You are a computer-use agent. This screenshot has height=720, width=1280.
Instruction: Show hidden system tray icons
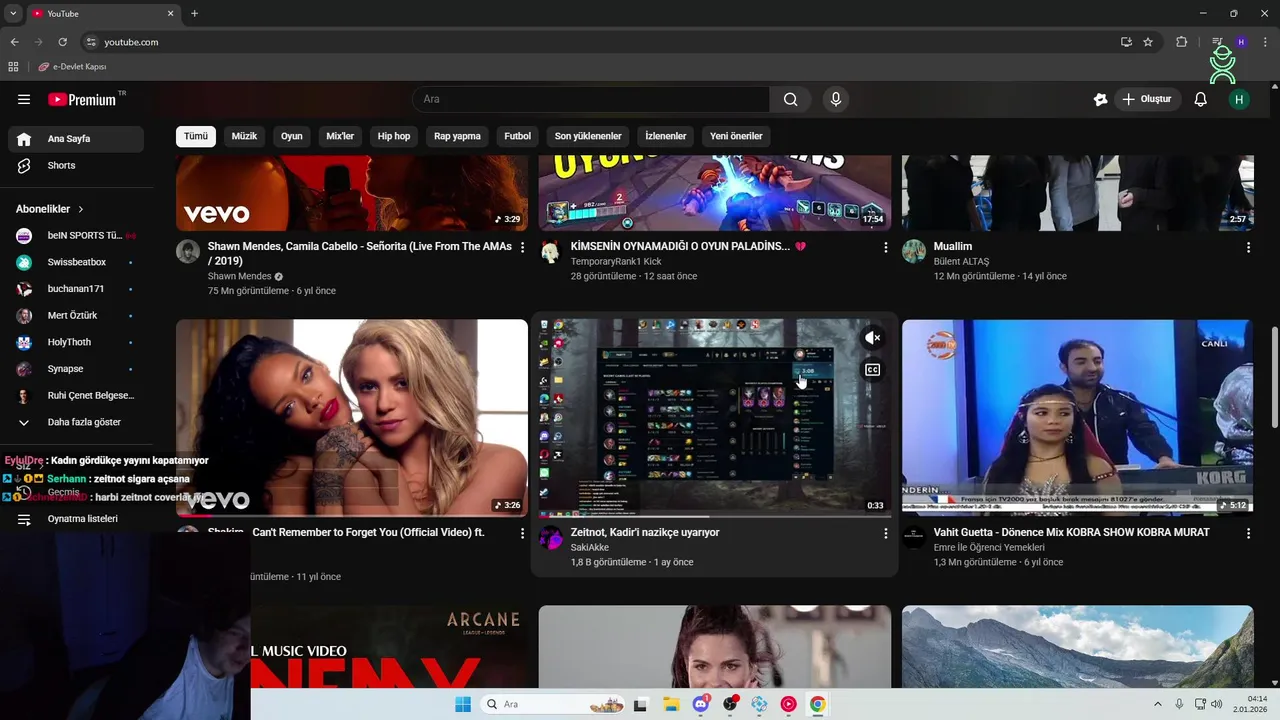(1158, 704)
